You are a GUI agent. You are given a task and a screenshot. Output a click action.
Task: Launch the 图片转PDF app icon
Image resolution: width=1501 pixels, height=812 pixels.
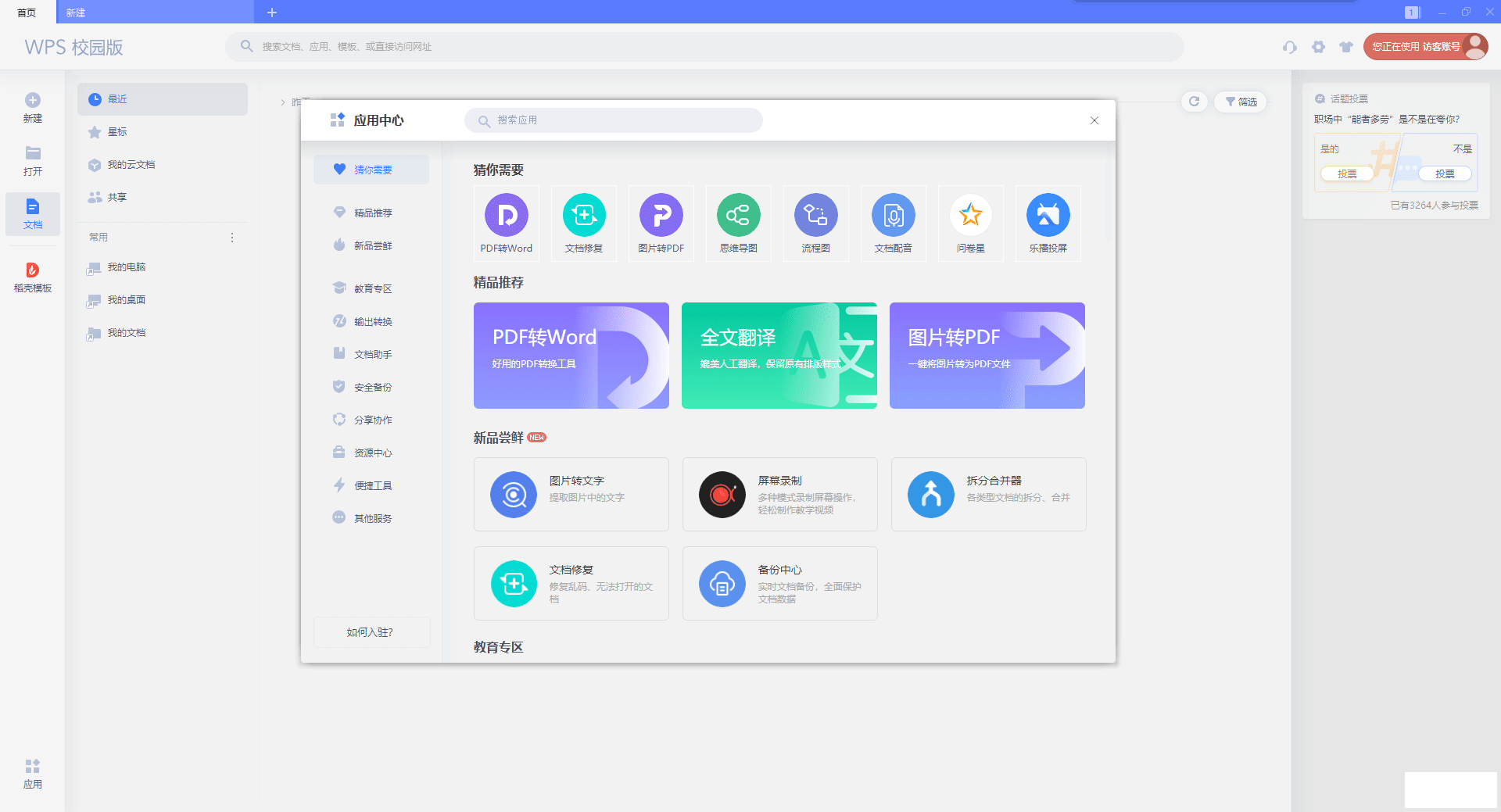coord(661,223)
